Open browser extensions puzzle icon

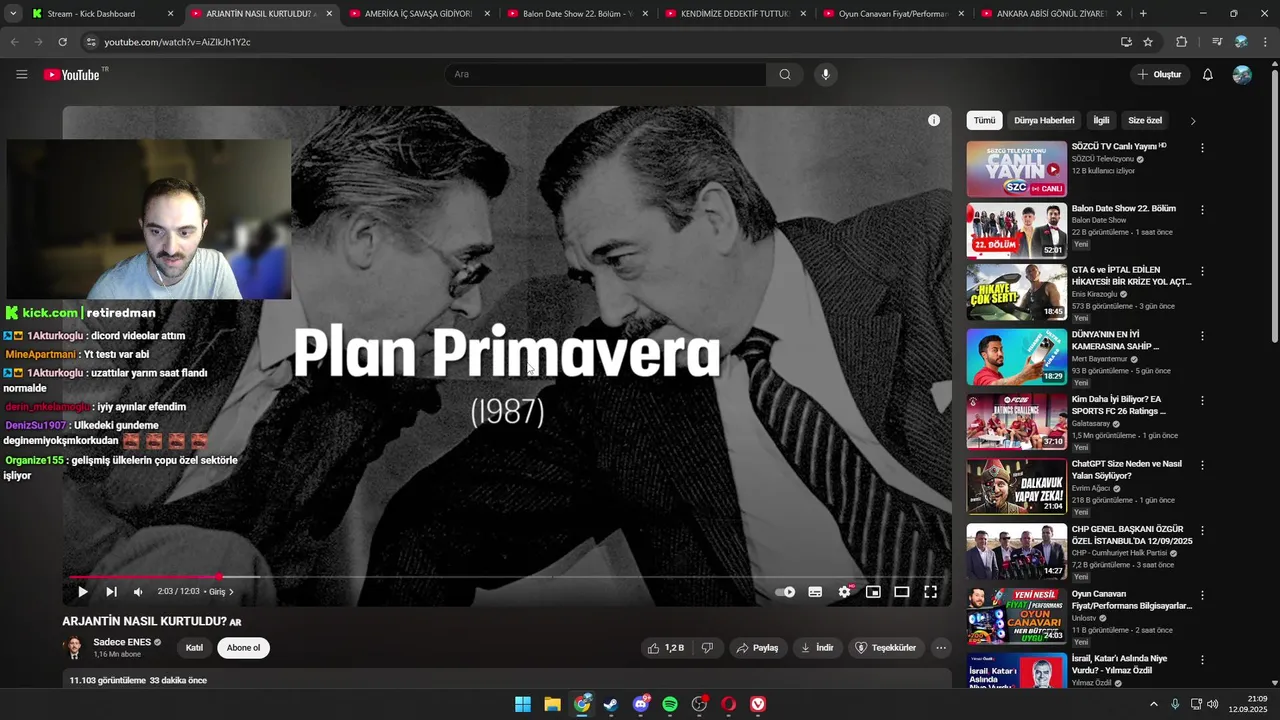coord(1181,42)
